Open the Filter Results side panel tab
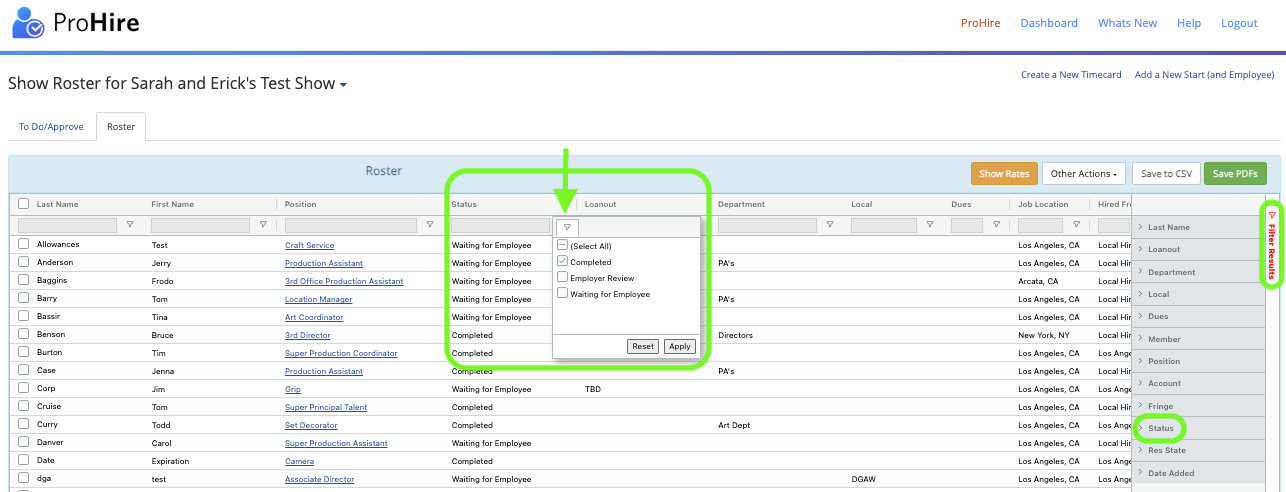The image size is (1286, 492). pyautogui.click(x=1272, y=244)
